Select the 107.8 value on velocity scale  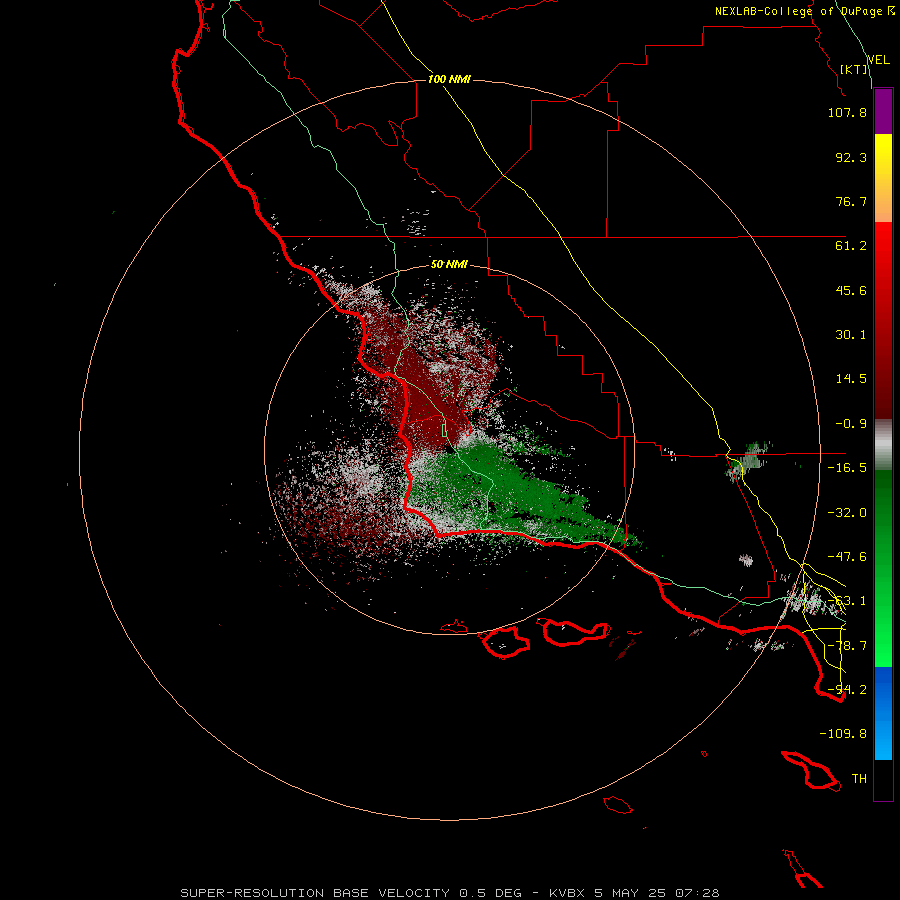(x=847, y=112)
